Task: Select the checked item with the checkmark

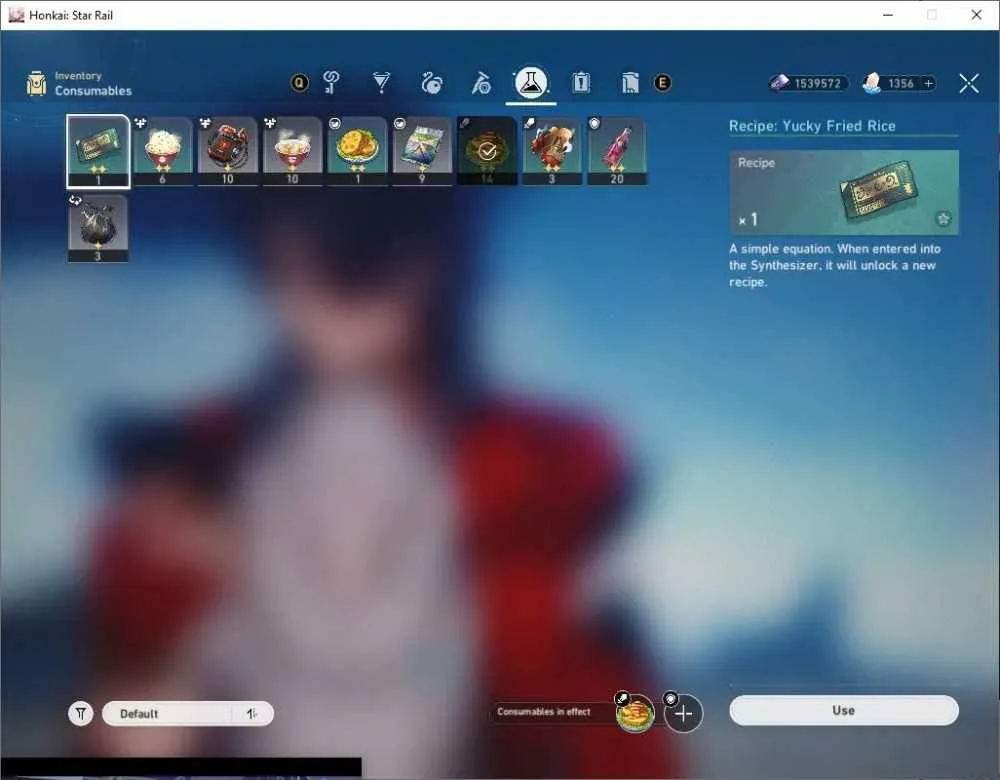Action: pyautogui.click(x=487, y=152)
